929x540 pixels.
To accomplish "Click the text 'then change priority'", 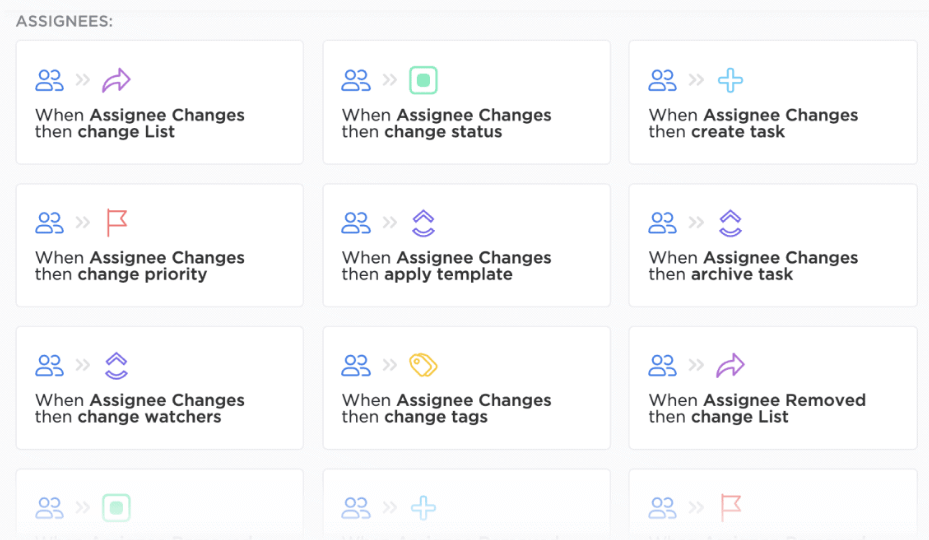I will pyautogui.click(x=121, y=274).
